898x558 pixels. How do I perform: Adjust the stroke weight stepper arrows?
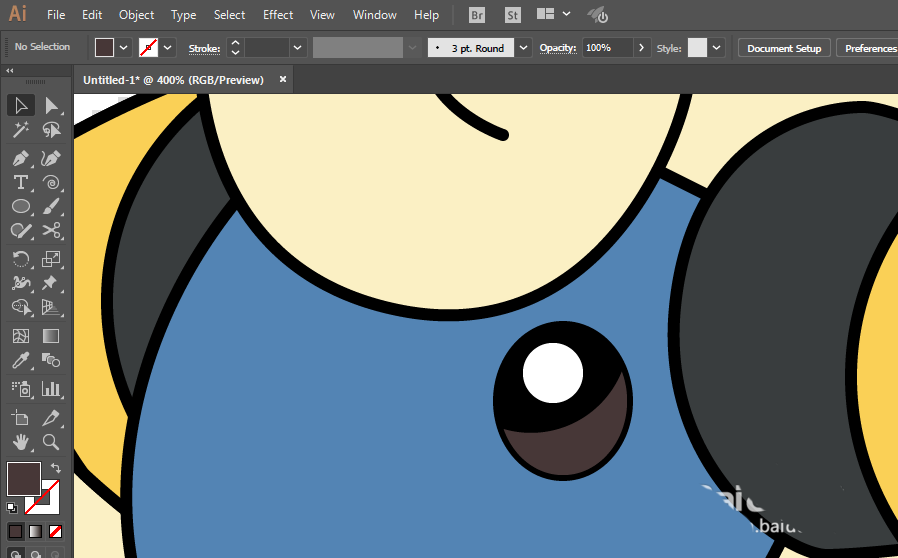[x=235, y=48]
